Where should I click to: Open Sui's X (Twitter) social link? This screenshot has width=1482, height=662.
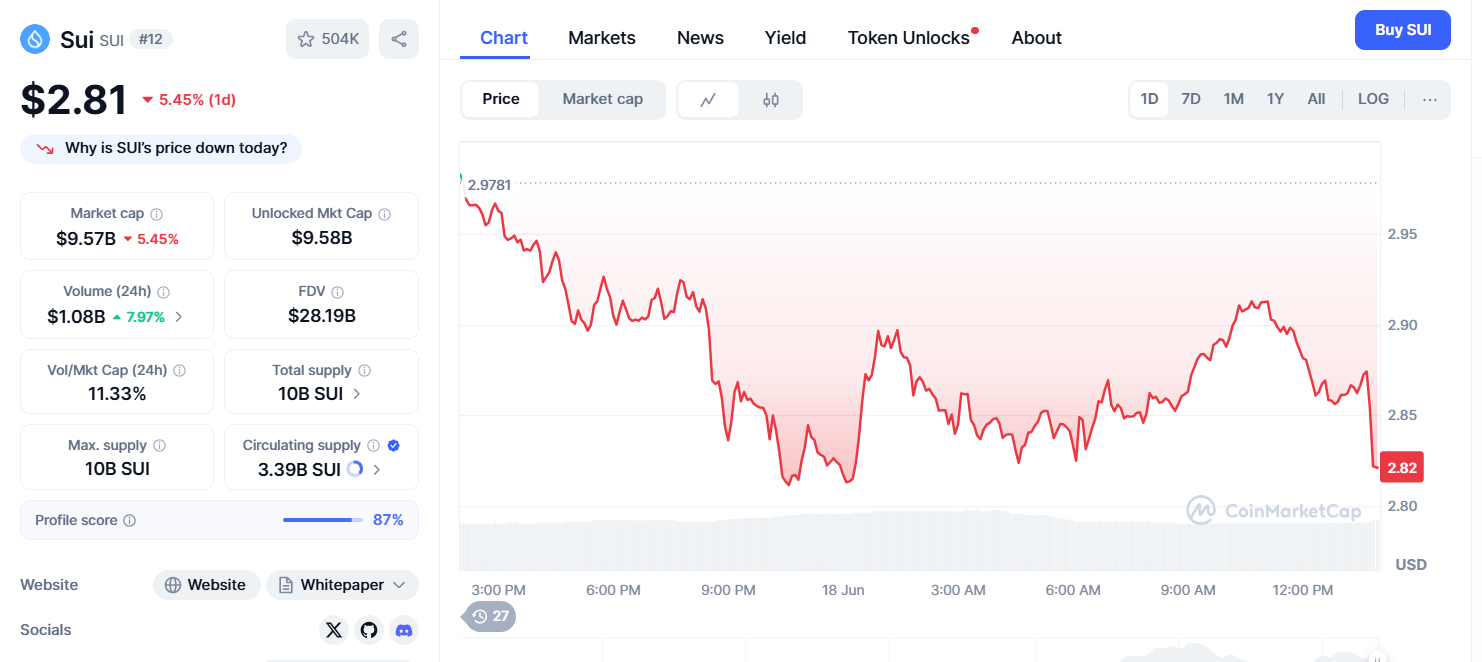click(334, 630)
